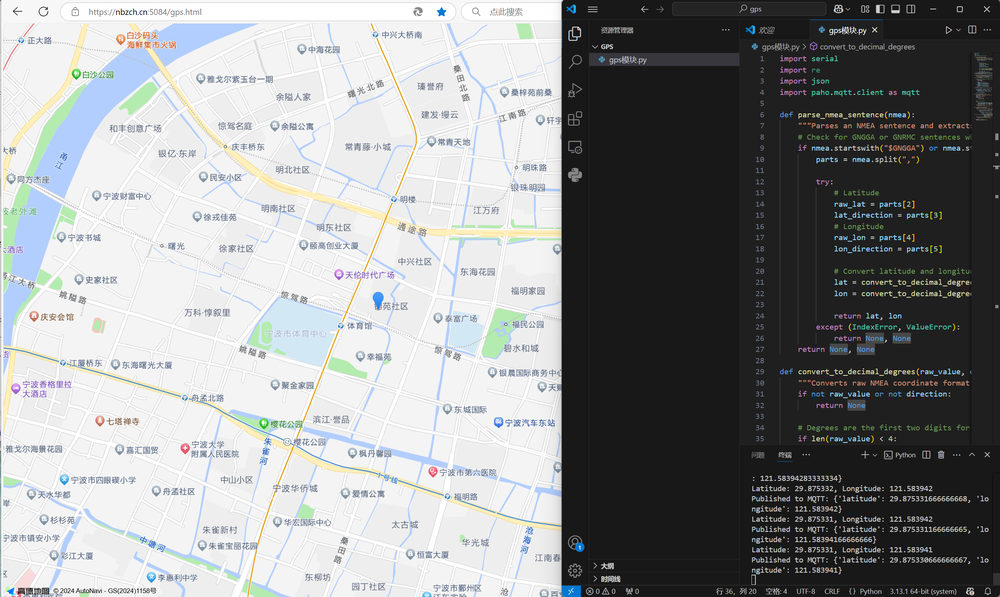The image size is (1000, 597).
Task: Reload the browser page
Action: [43, 11]
